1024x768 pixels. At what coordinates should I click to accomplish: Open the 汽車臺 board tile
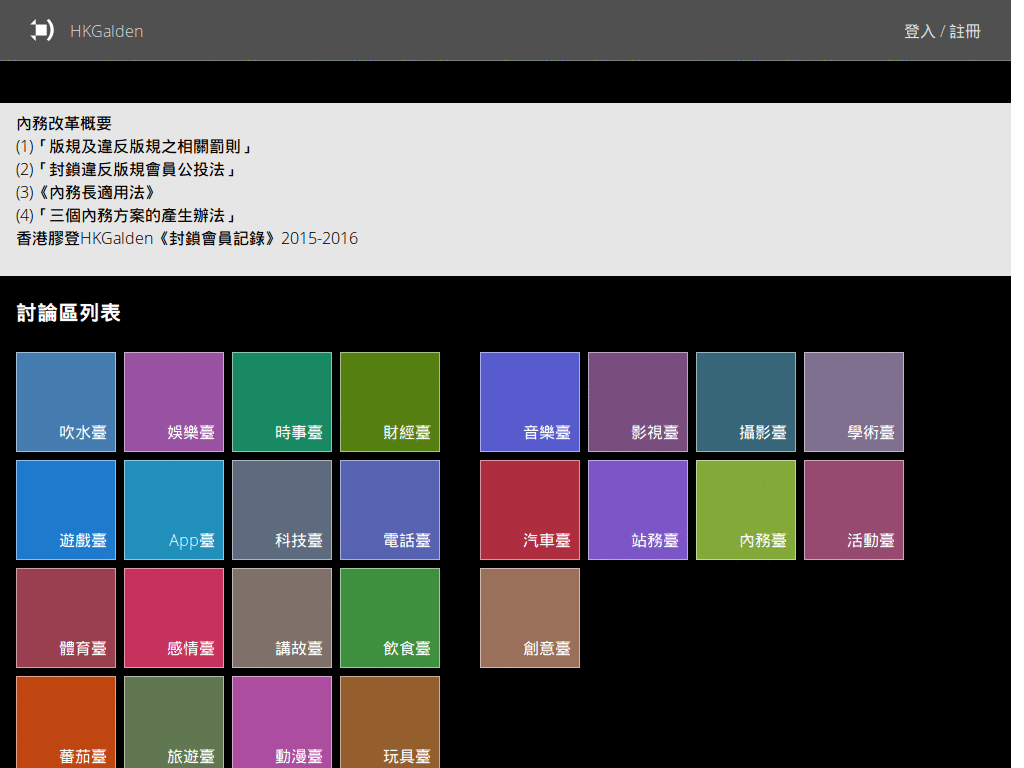coord(530,510)
